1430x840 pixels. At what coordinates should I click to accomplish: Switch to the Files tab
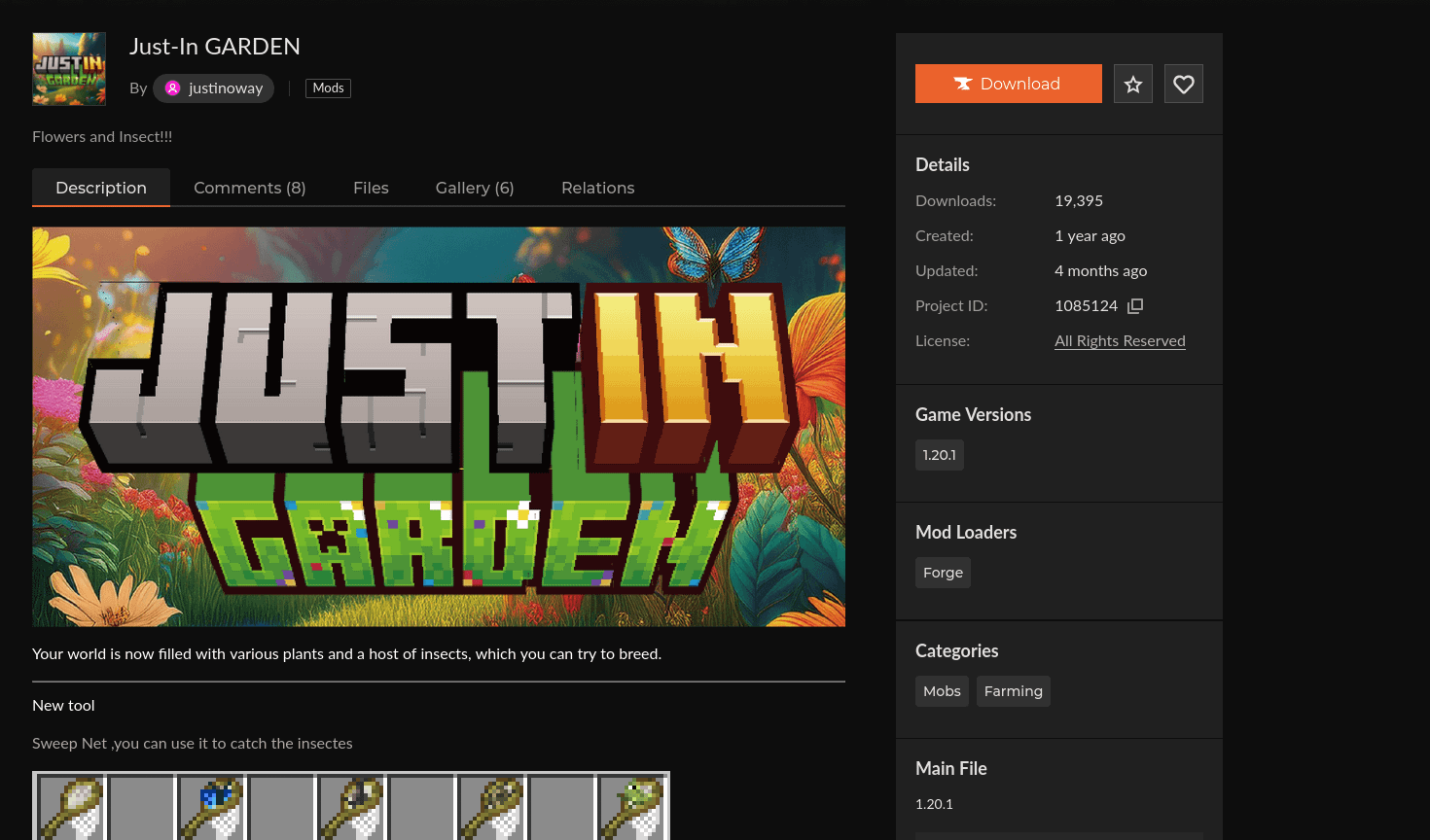[x=371, y=188]
